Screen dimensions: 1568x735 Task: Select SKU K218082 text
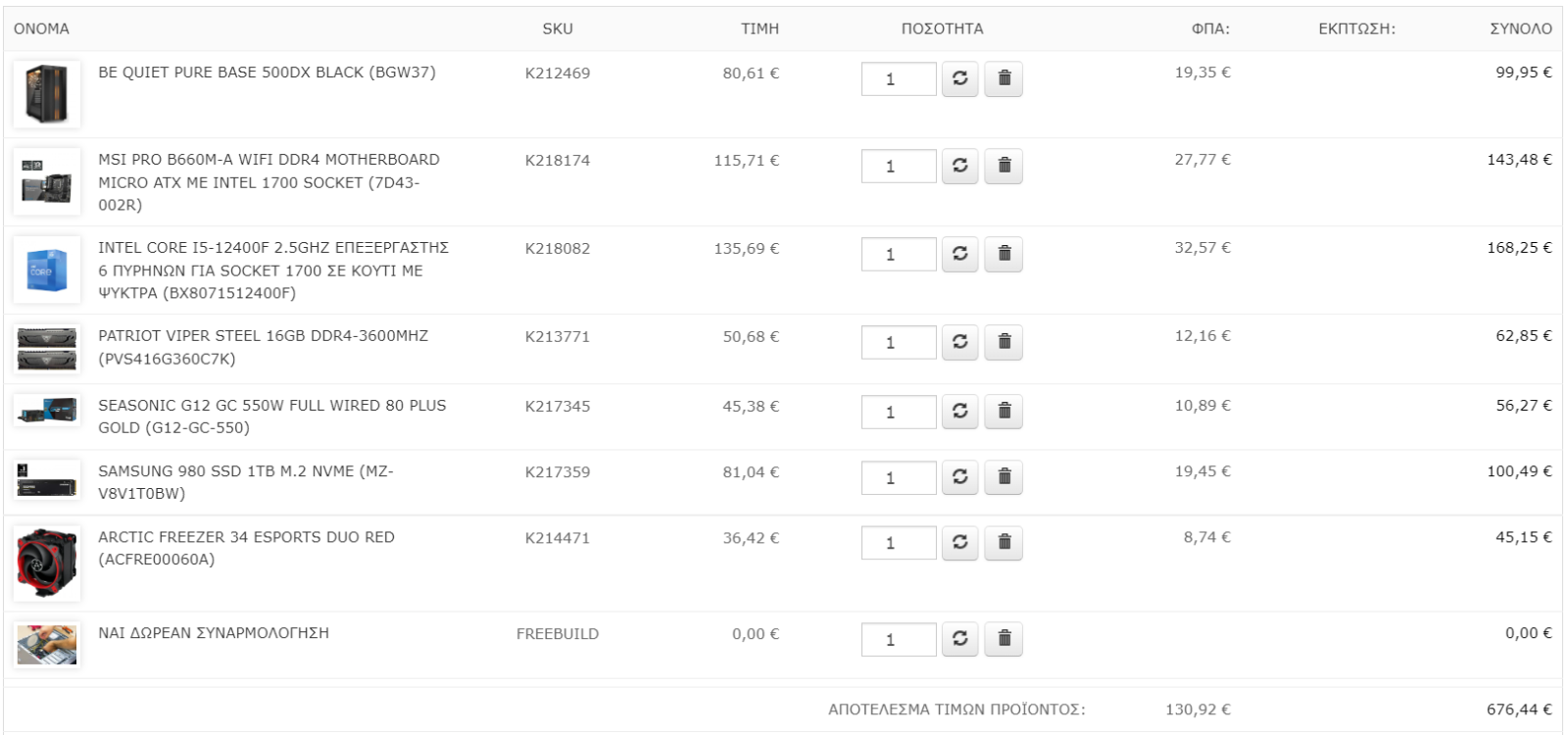click(x=558, y=248)
